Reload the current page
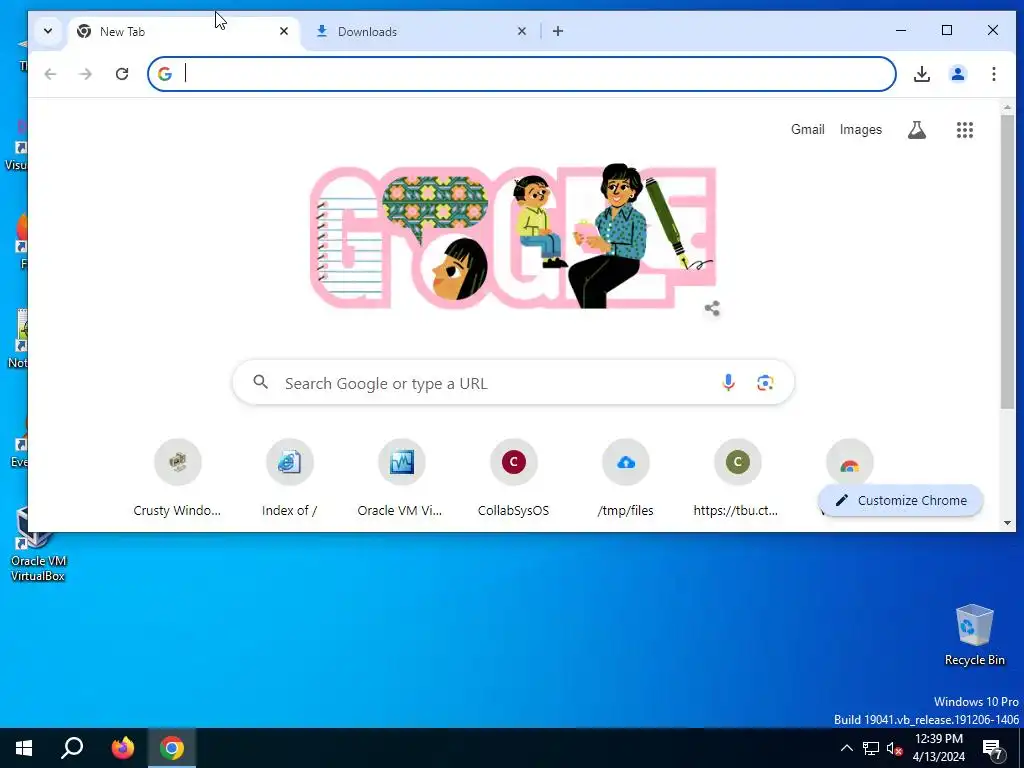Viewport: 1024px width, 768px height. coord(122,74)
